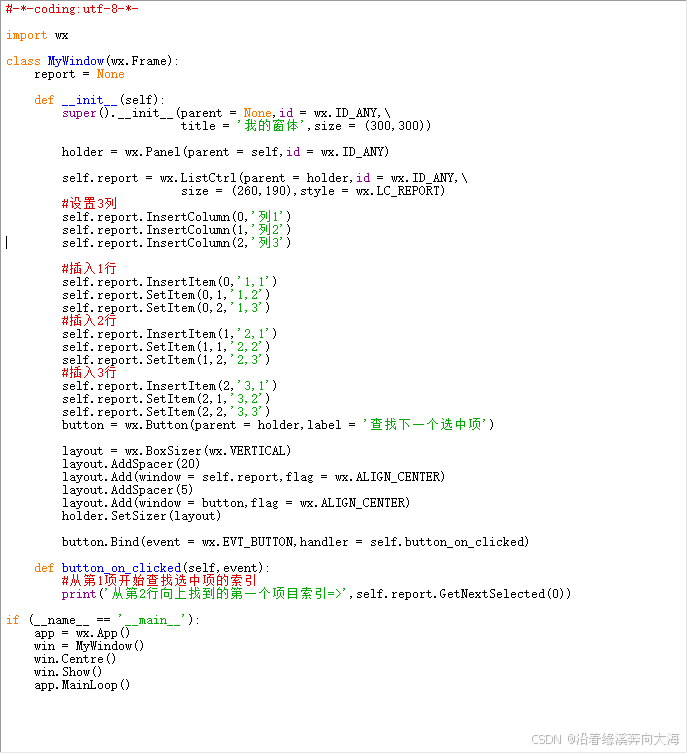Image resolution: width=687 pixels, height=753 pixels.
Task: Click the 'app = wx.App()' line
Action: (82, 632)
